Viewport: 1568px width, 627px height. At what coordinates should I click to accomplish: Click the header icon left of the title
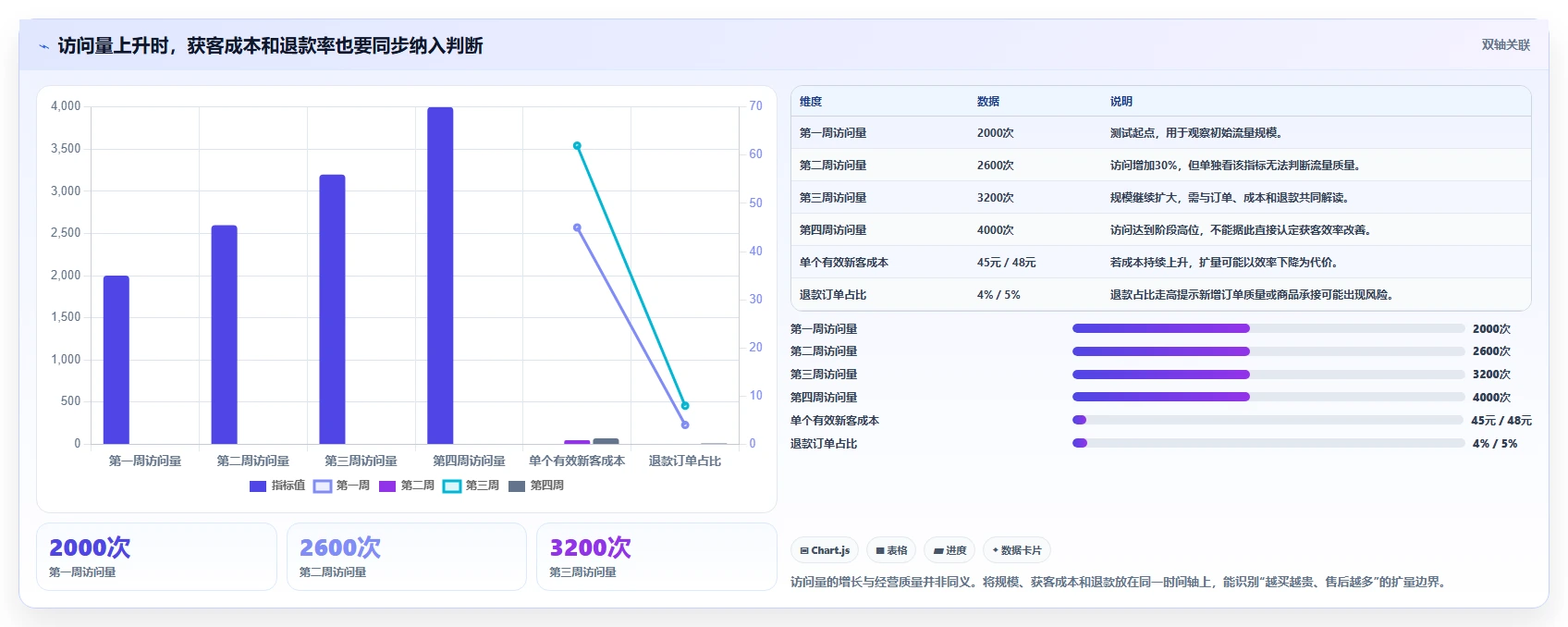pyautogui.click(x=43, y=46)
